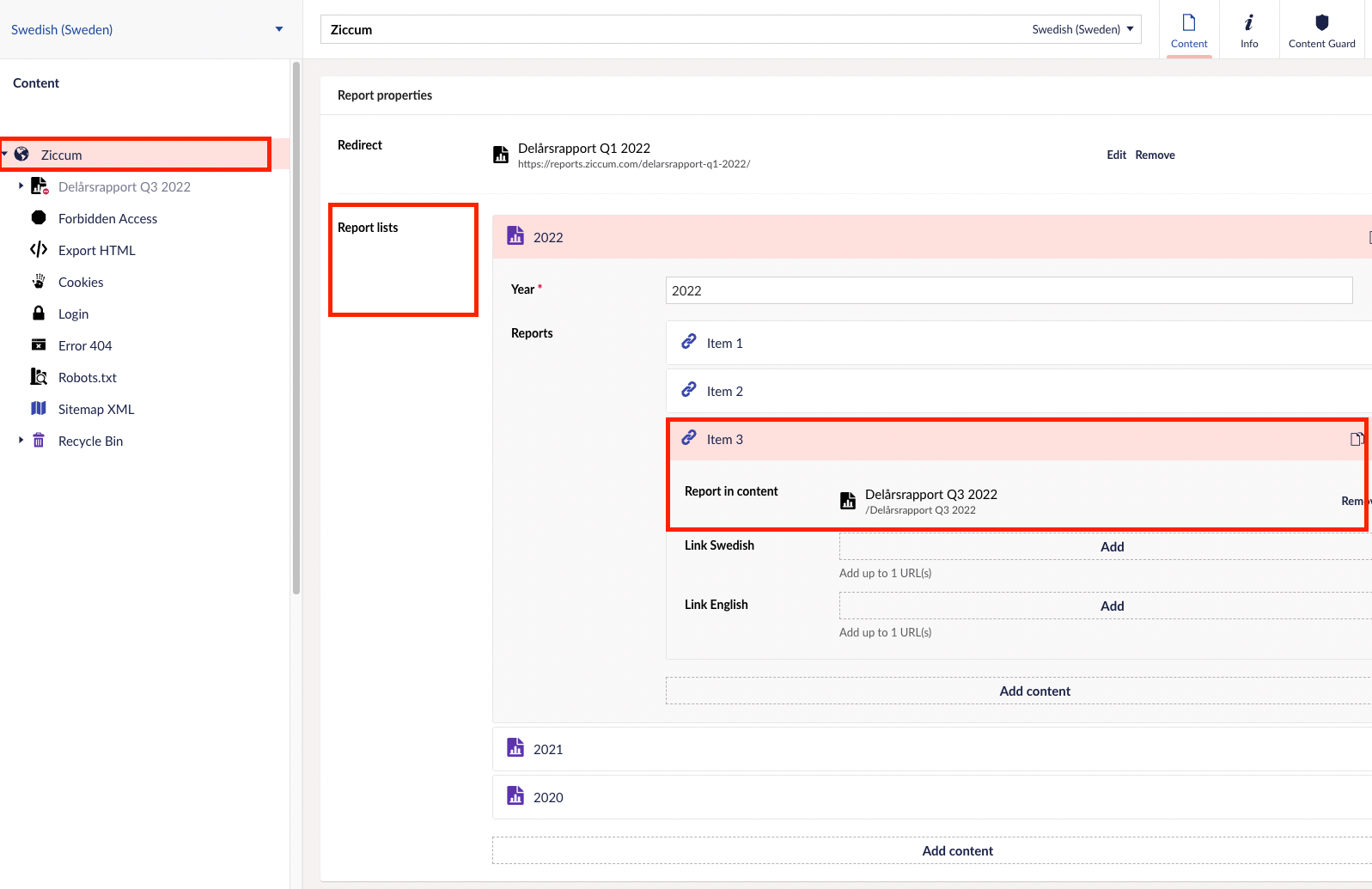Click the copy icon on Item 3
1372x889 pixels.
tap(1357, 439)
